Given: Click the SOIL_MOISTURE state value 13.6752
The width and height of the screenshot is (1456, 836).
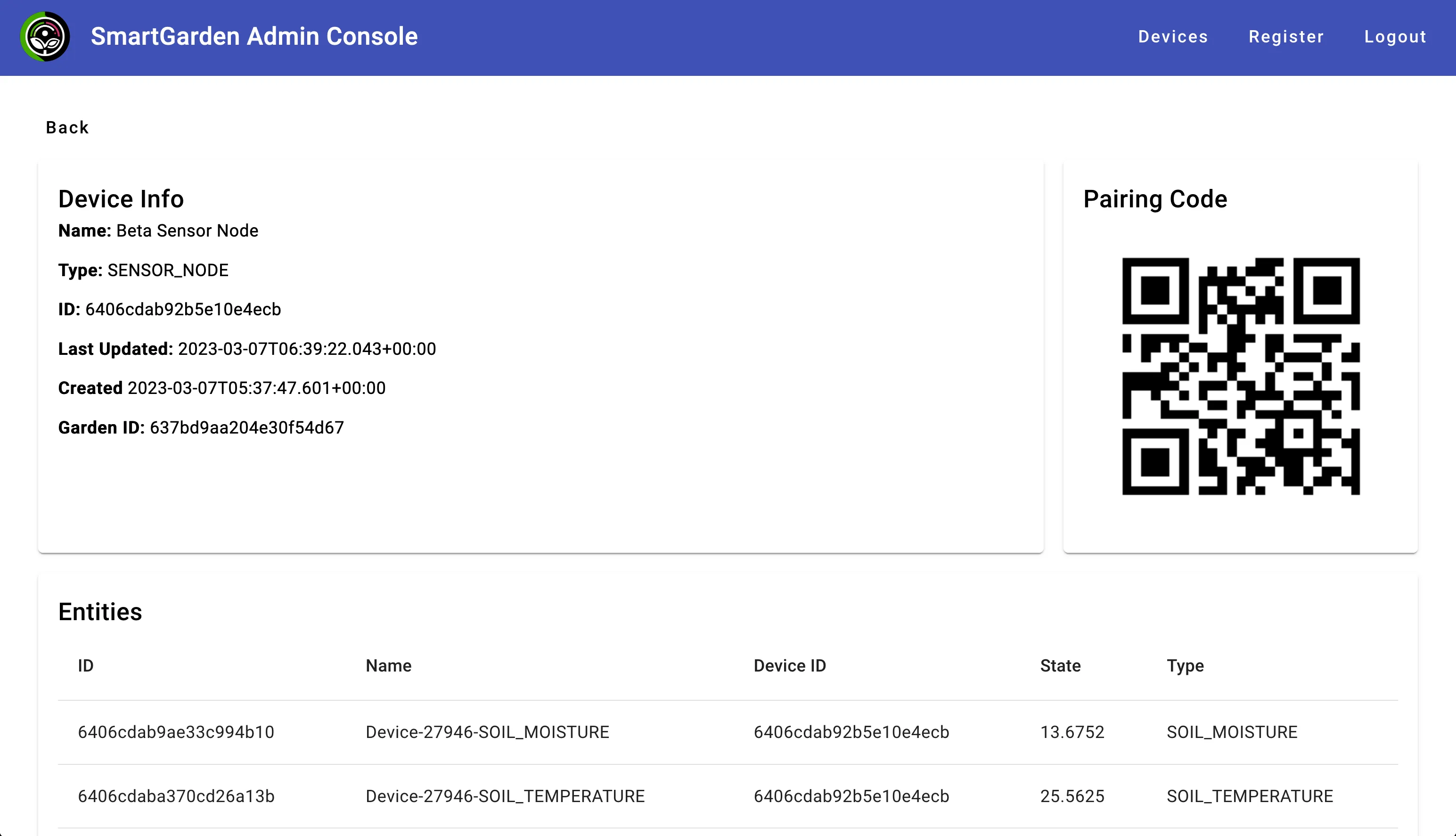Looking at the screenshot, I should click(1072, 732).
